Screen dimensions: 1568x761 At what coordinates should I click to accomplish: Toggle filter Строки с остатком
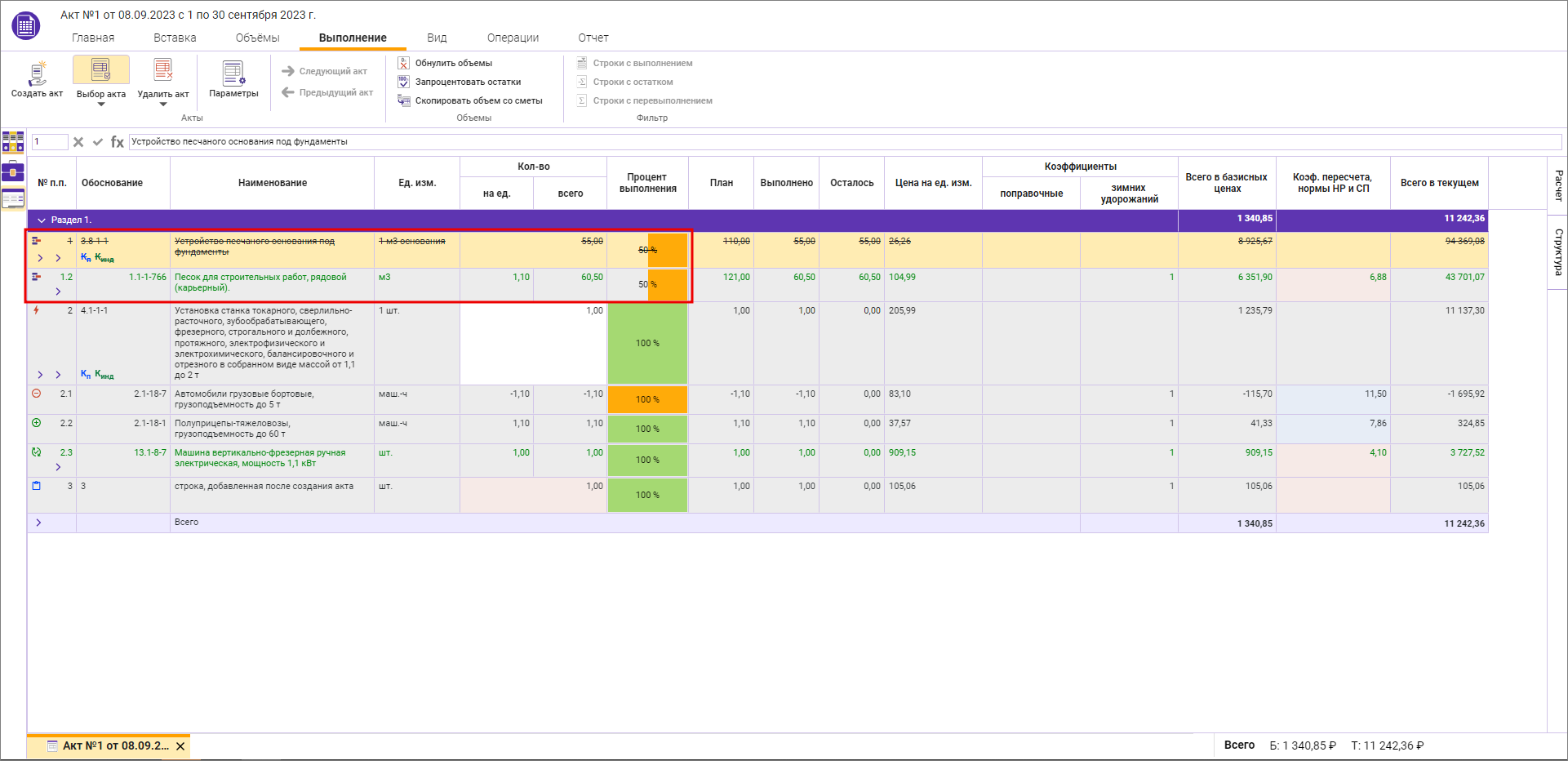pos(632,82)
